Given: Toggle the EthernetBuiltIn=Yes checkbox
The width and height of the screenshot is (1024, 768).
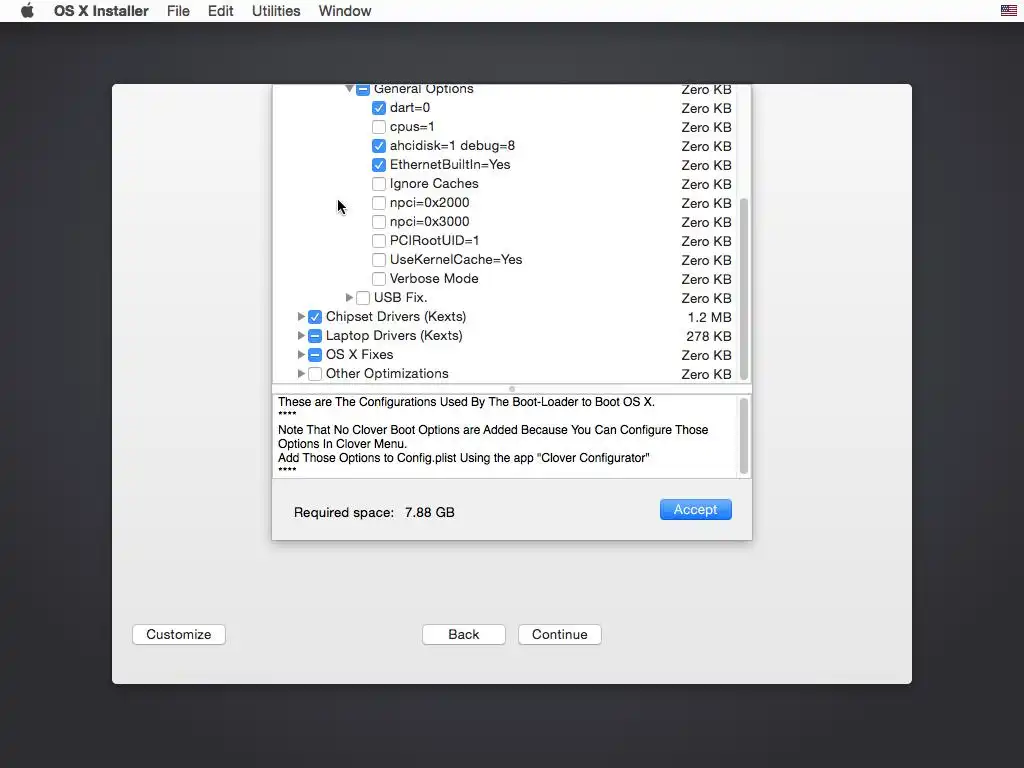Looking at the screenshot, I should click(x=379, y=165).
